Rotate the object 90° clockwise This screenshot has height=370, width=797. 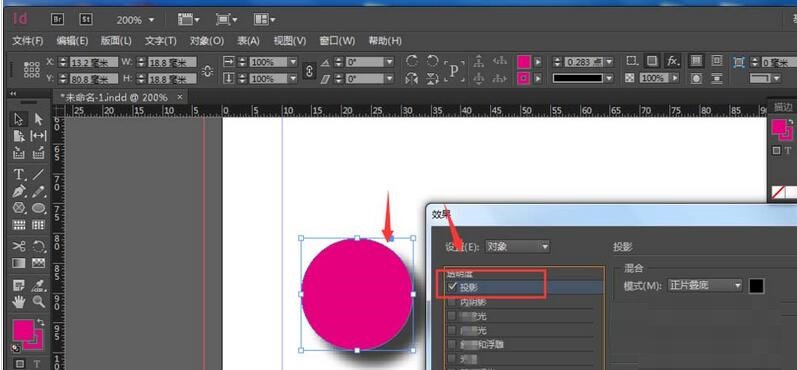point(412,61)
